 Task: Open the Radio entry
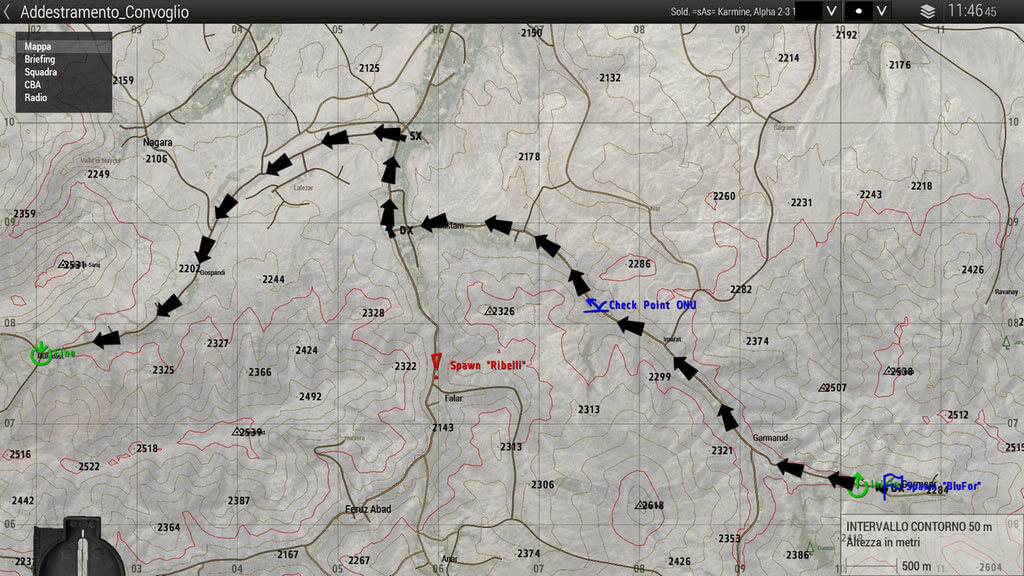[x=36, y=99]
